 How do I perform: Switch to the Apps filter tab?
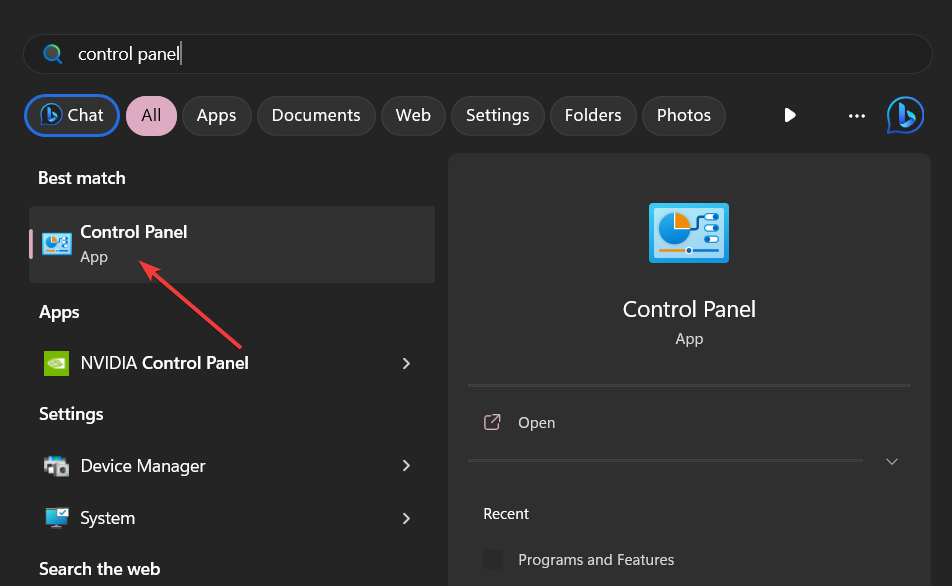tap(216, 115)
